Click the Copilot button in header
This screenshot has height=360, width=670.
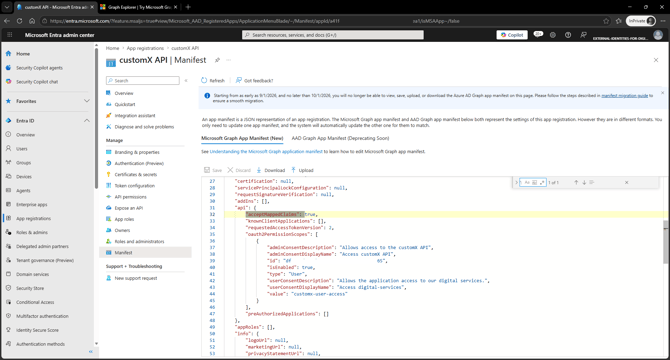(512, 35)
